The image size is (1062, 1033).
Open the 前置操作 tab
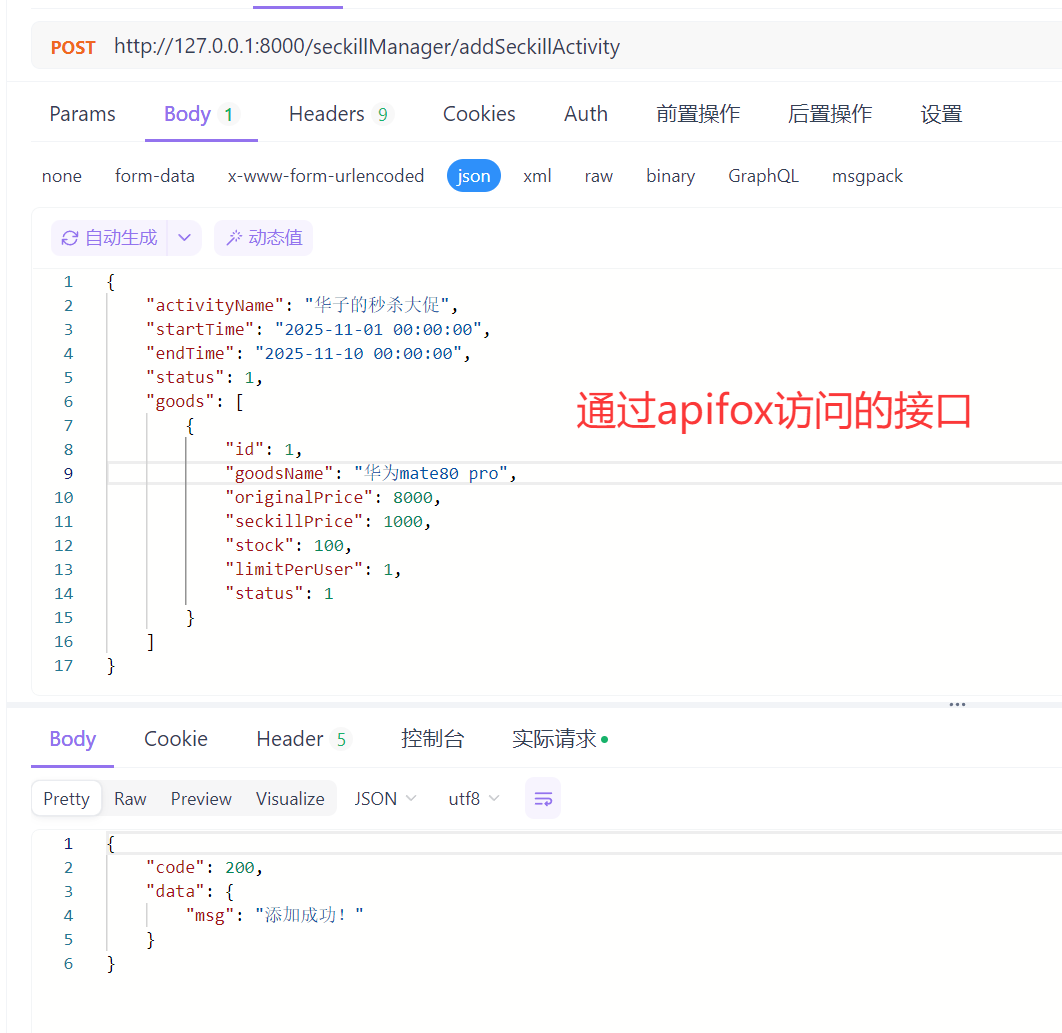pyautogui.click(x=698, y=114)
